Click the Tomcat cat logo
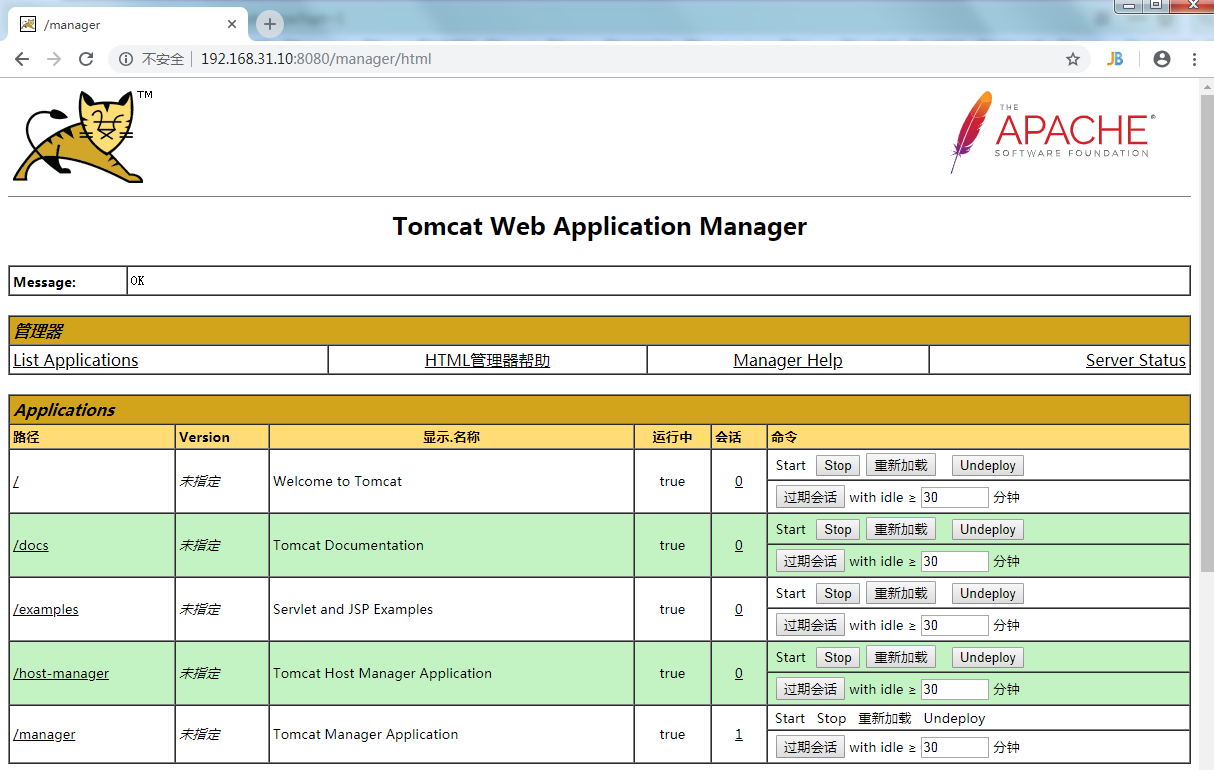This screenshot has height=770, width=1214. 78,136
